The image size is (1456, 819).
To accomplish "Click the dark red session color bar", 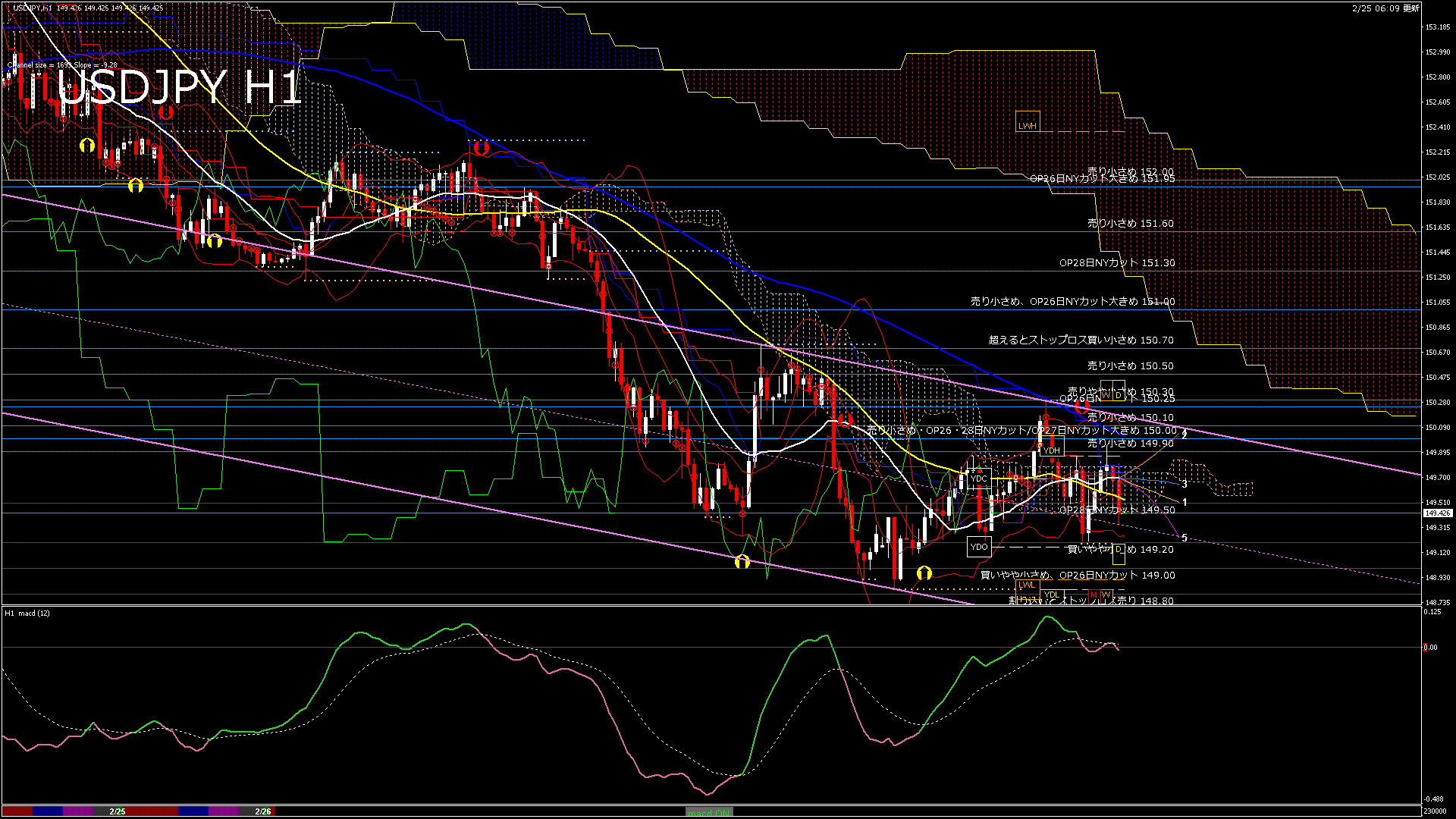I will tap(17, 811).
